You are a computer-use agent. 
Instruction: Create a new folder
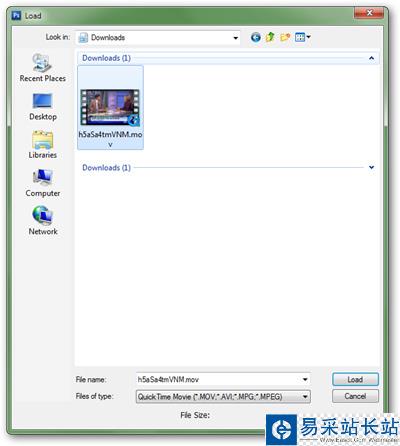click(285, 37)
